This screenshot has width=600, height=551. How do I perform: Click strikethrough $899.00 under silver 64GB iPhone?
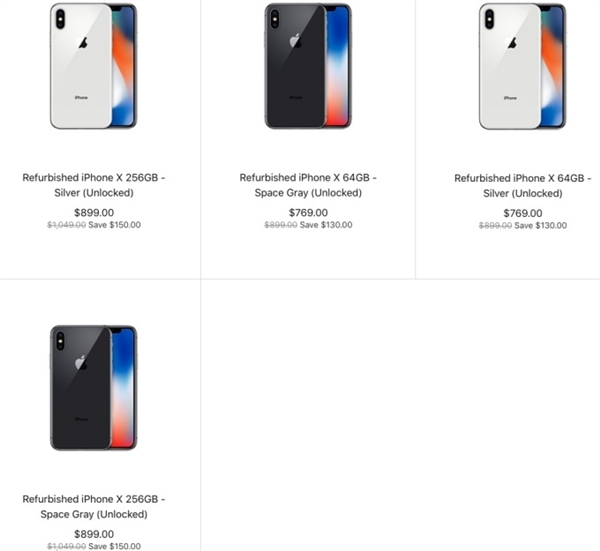(495, 226)
